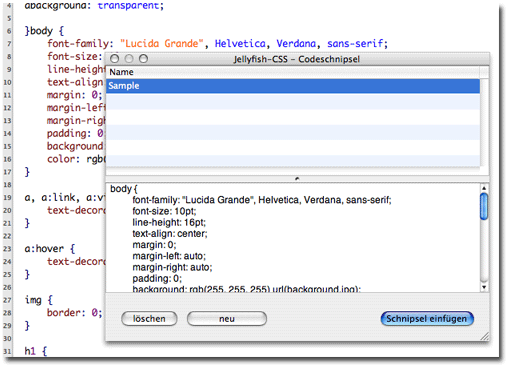Click font-family line in snippet preview
This screenshot has height=365, width=510.
click(x=262, y=200)
